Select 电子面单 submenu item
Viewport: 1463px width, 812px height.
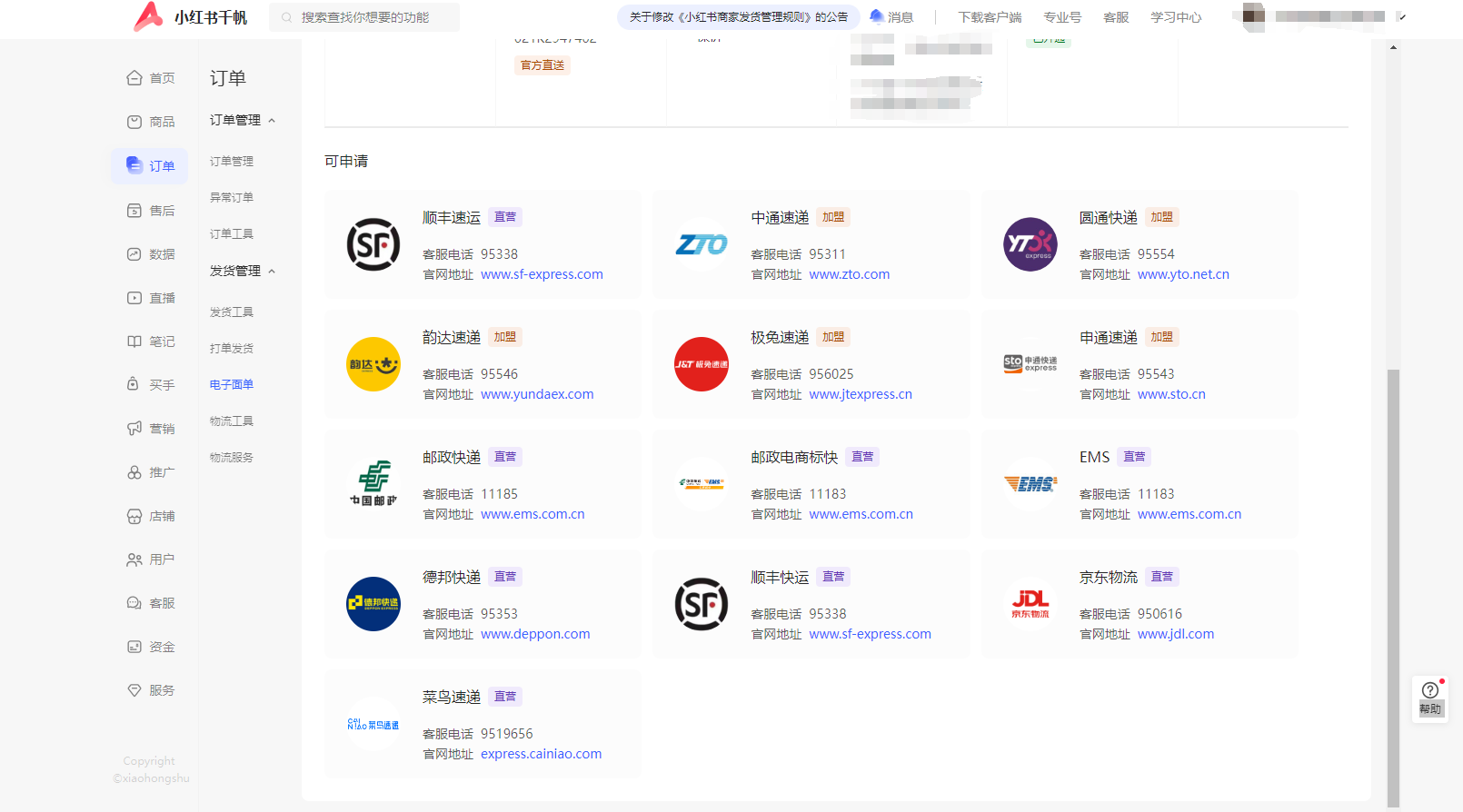(232, 385)
